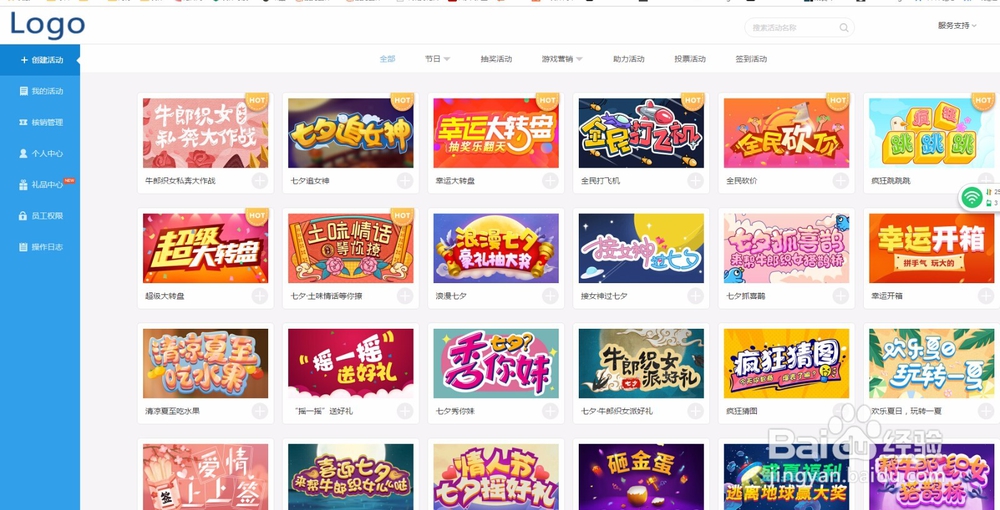Screen dimensions: 1000x510
Task: Open the 情人节七夕摇好礼 thumbnail
Action: pos(496,477)
